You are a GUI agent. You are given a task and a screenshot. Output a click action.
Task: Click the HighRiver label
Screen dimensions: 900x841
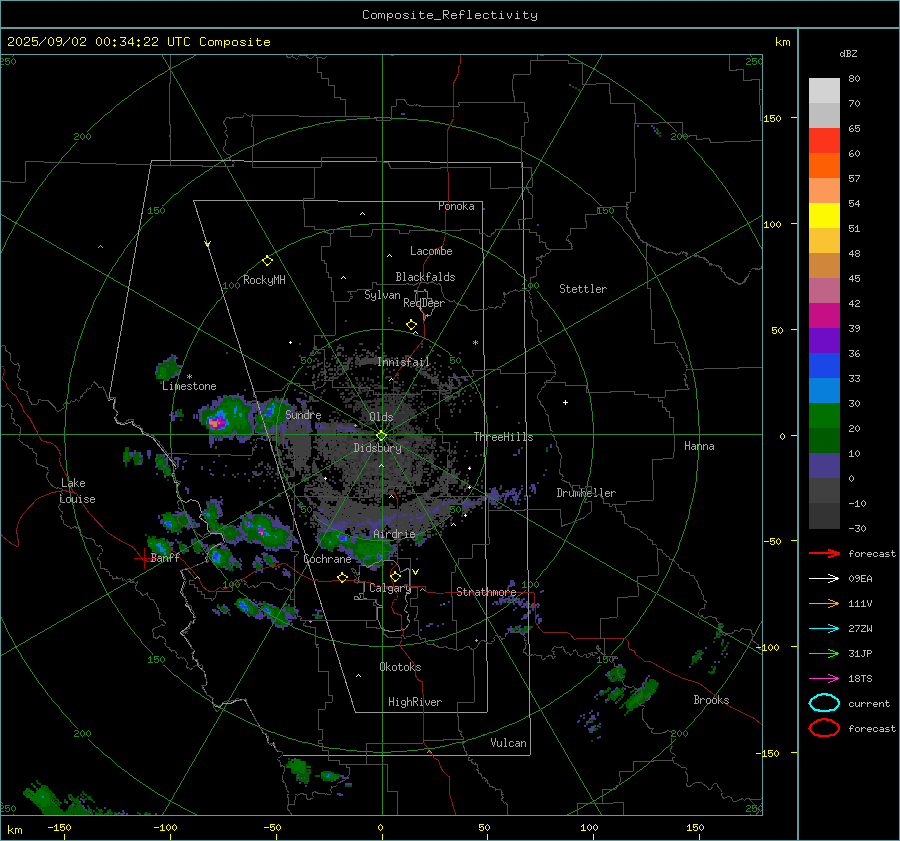(x=415, y=702)
